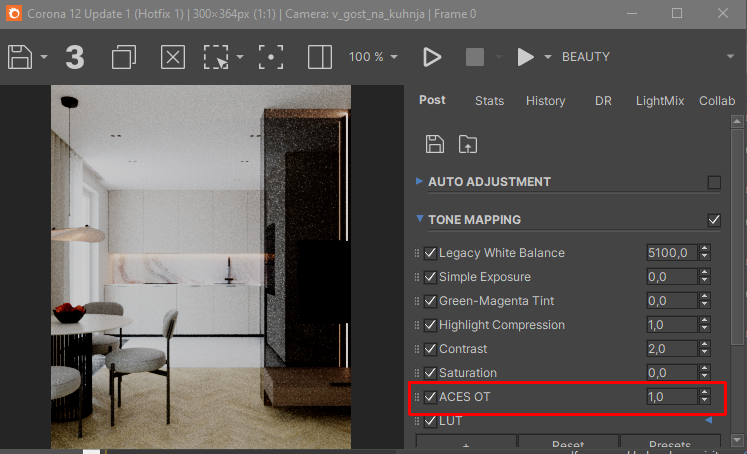The image size is (747, 454).
Task: Click the pick focus point bracket icon
Action: [271, 57]
